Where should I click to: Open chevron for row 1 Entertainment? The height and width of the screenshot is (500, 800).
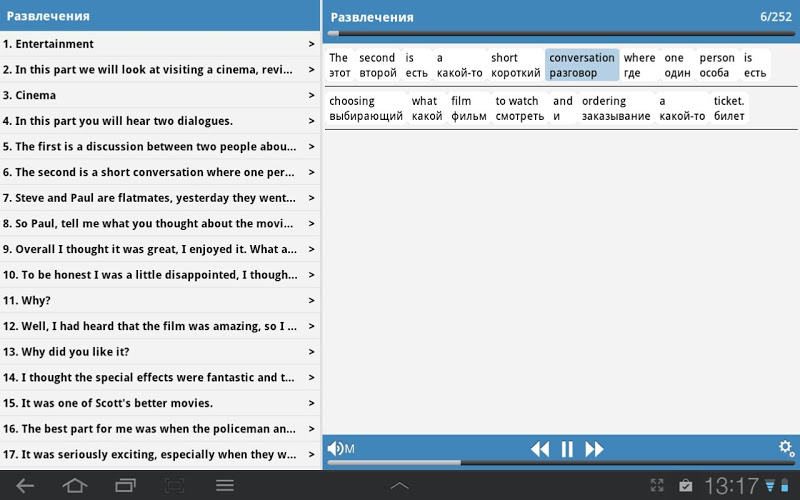point(311,44)
